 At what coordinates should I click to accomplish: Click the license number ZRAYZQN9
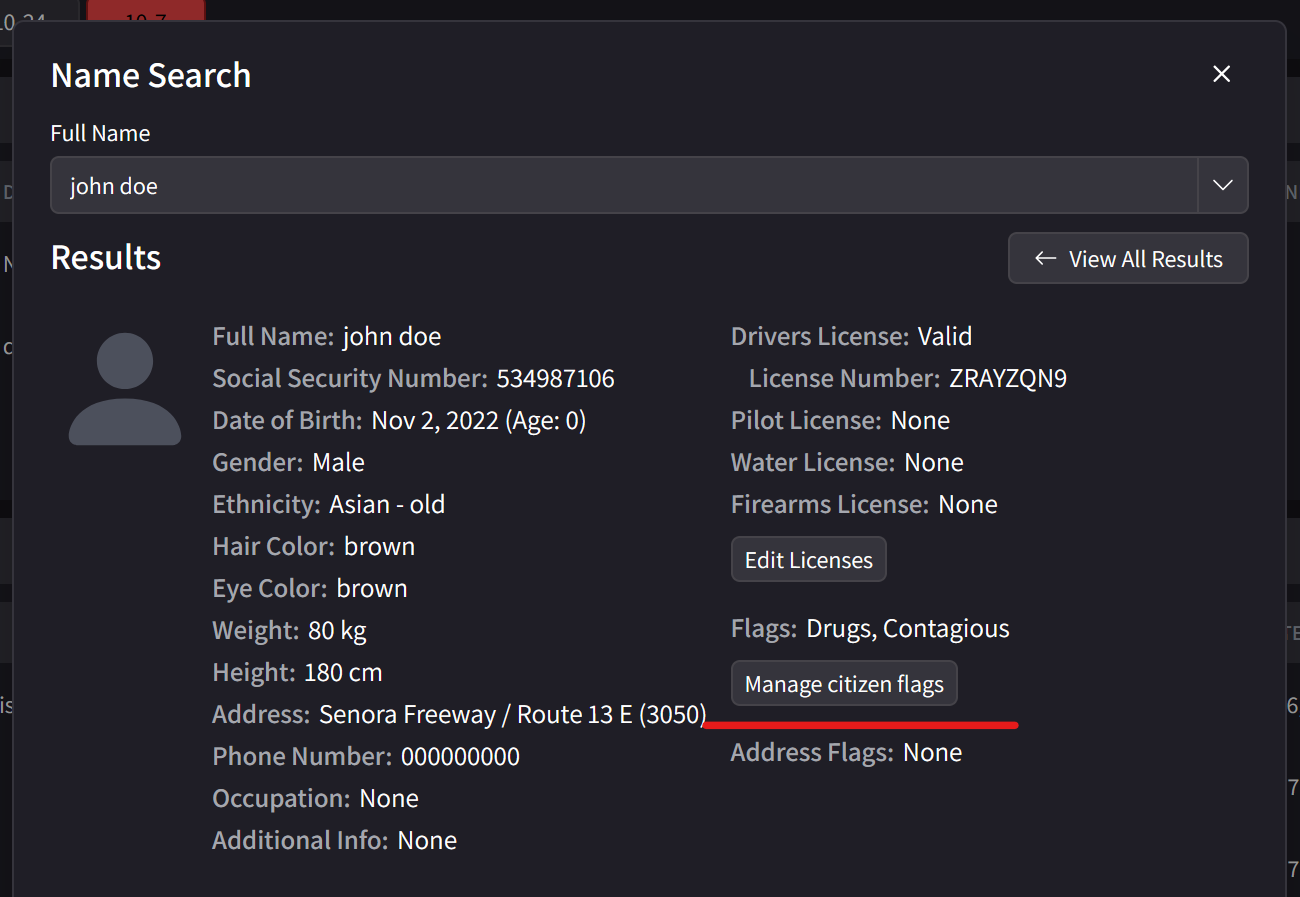[x=1007, y=378]
